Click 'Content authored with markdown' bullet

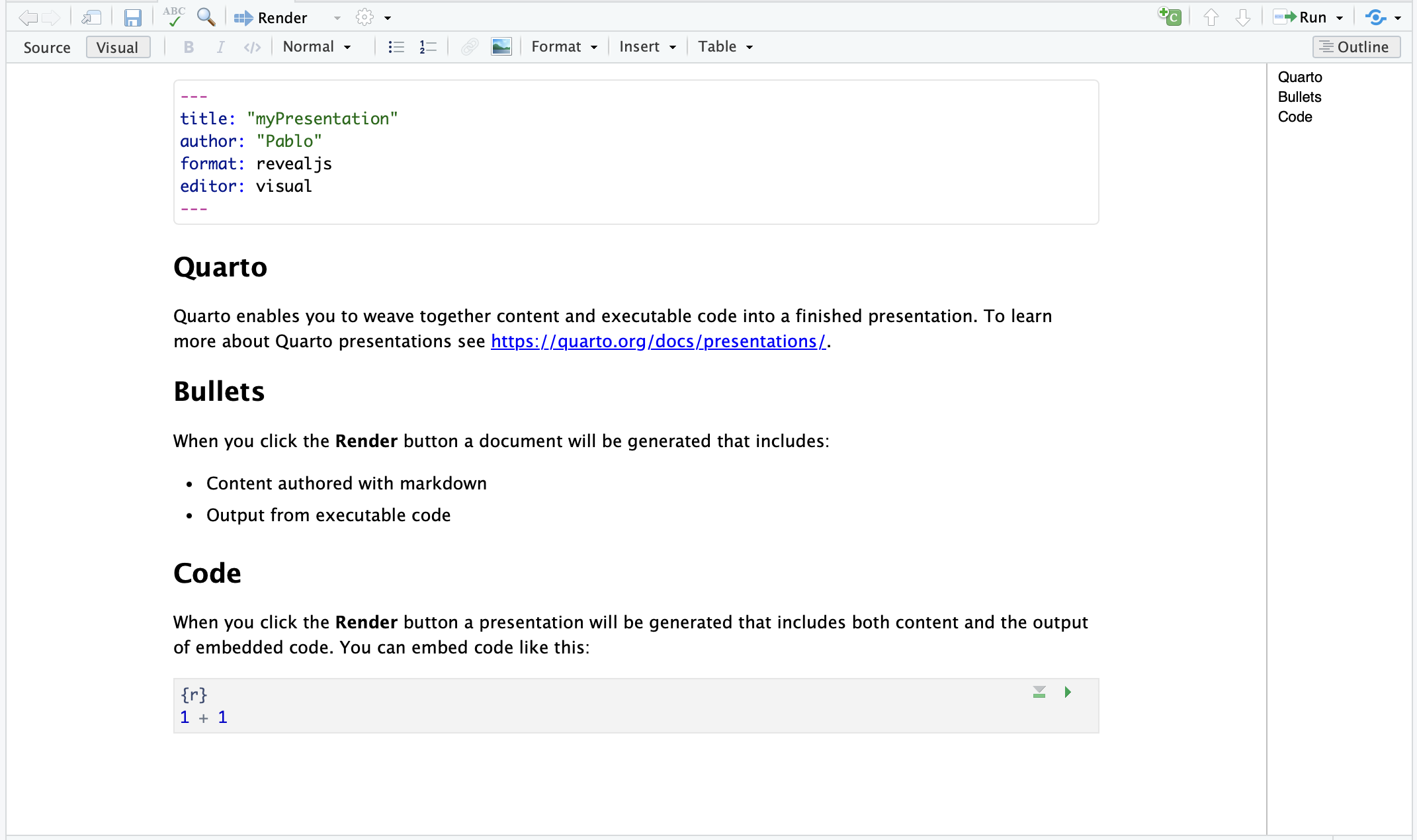347,483
